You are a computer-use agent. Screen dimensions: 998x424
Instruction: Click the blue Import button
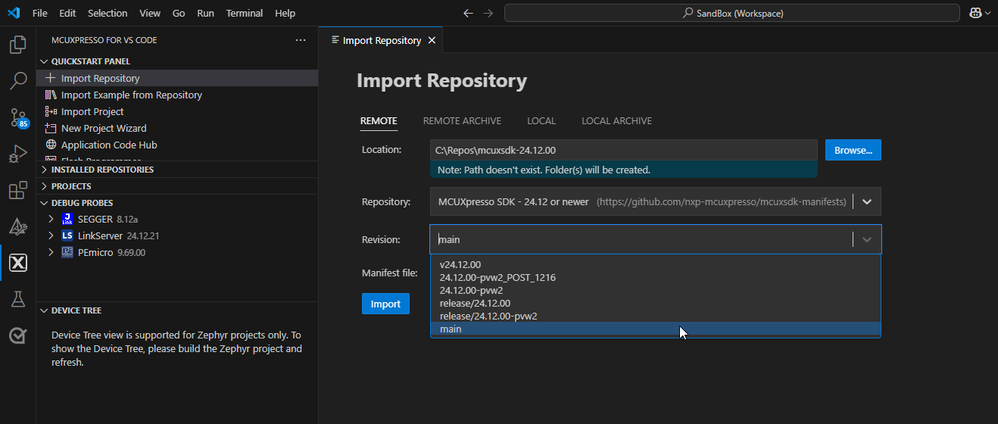tap(385, 304)
